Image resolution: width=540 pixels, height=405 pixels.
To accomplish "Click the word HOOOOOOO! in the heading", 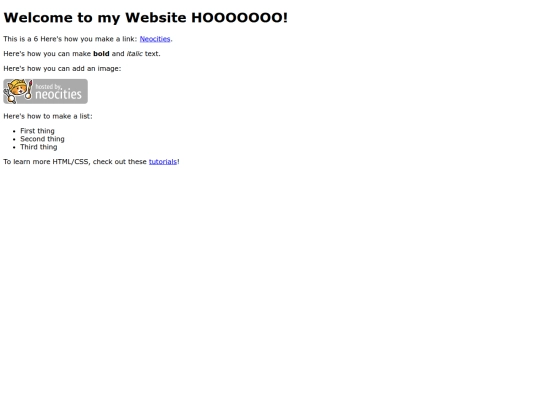I will pos(239,18).
